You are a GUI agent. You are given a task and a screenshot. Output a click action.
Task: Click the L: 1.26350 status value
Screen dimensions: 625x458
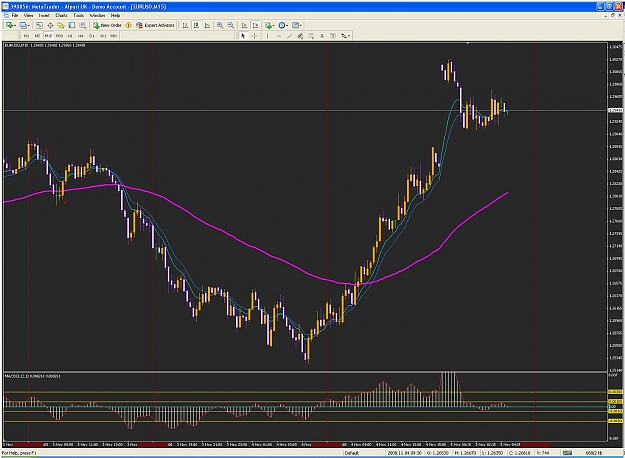click(492, 453)
